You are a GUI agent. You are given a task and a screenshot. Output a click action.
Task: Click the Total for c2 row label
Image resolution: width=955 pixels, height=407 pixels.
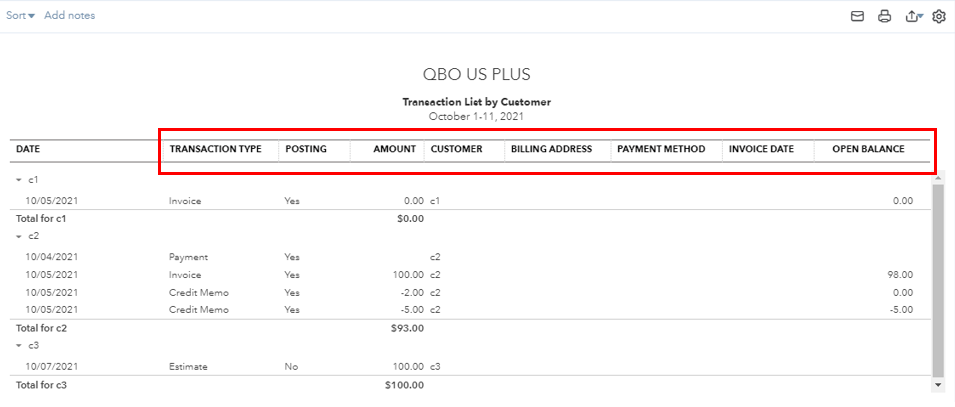[41, 328]
